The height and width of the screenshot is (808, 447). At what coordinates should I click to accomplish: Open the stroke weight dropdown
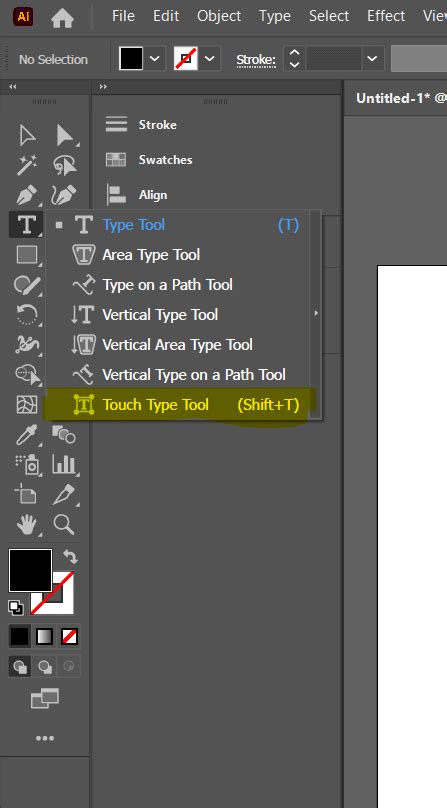[x=372, y=59]
